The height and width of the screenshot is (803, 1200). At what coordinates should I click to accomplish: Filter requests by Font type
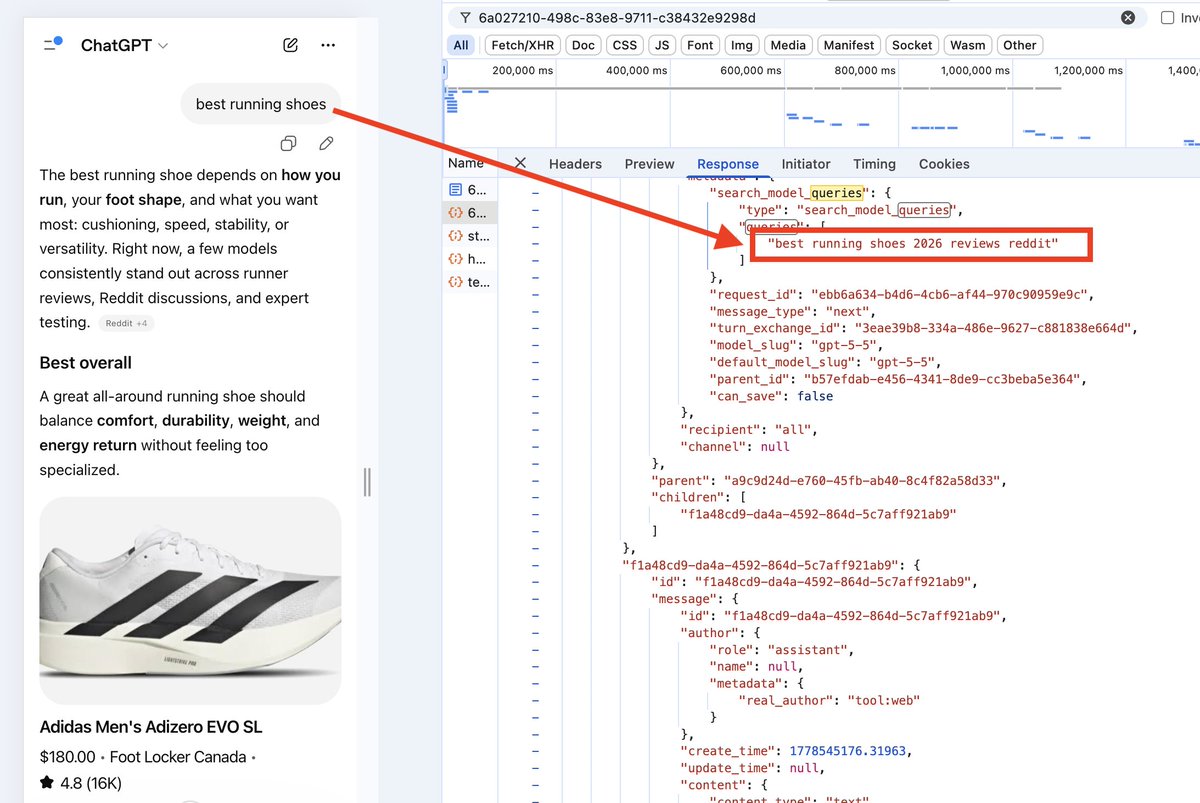[x=701, y=45]
